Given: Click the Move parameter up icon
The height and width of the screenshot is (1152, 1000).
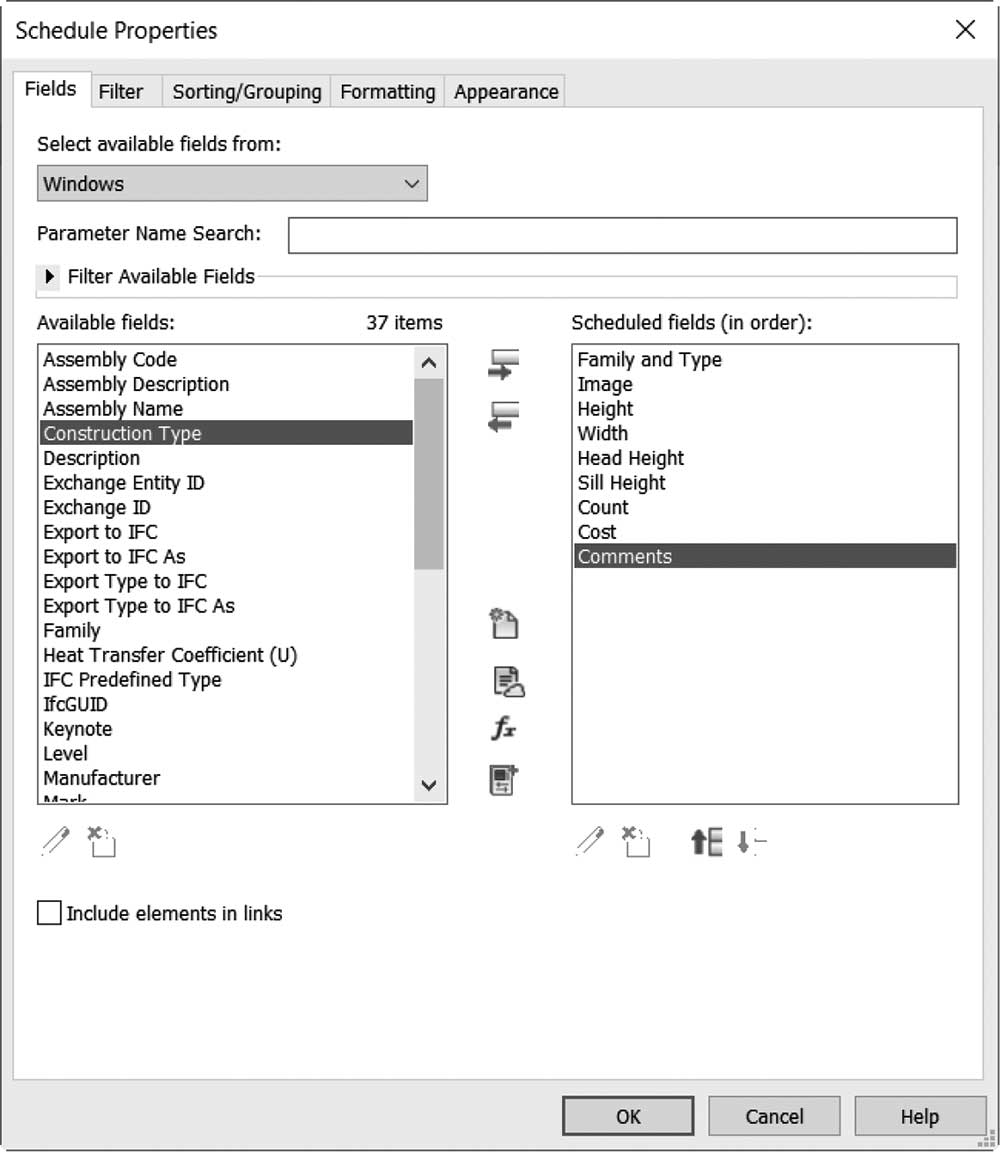Looking at the screenshot, I should click(x=707, y=841).
